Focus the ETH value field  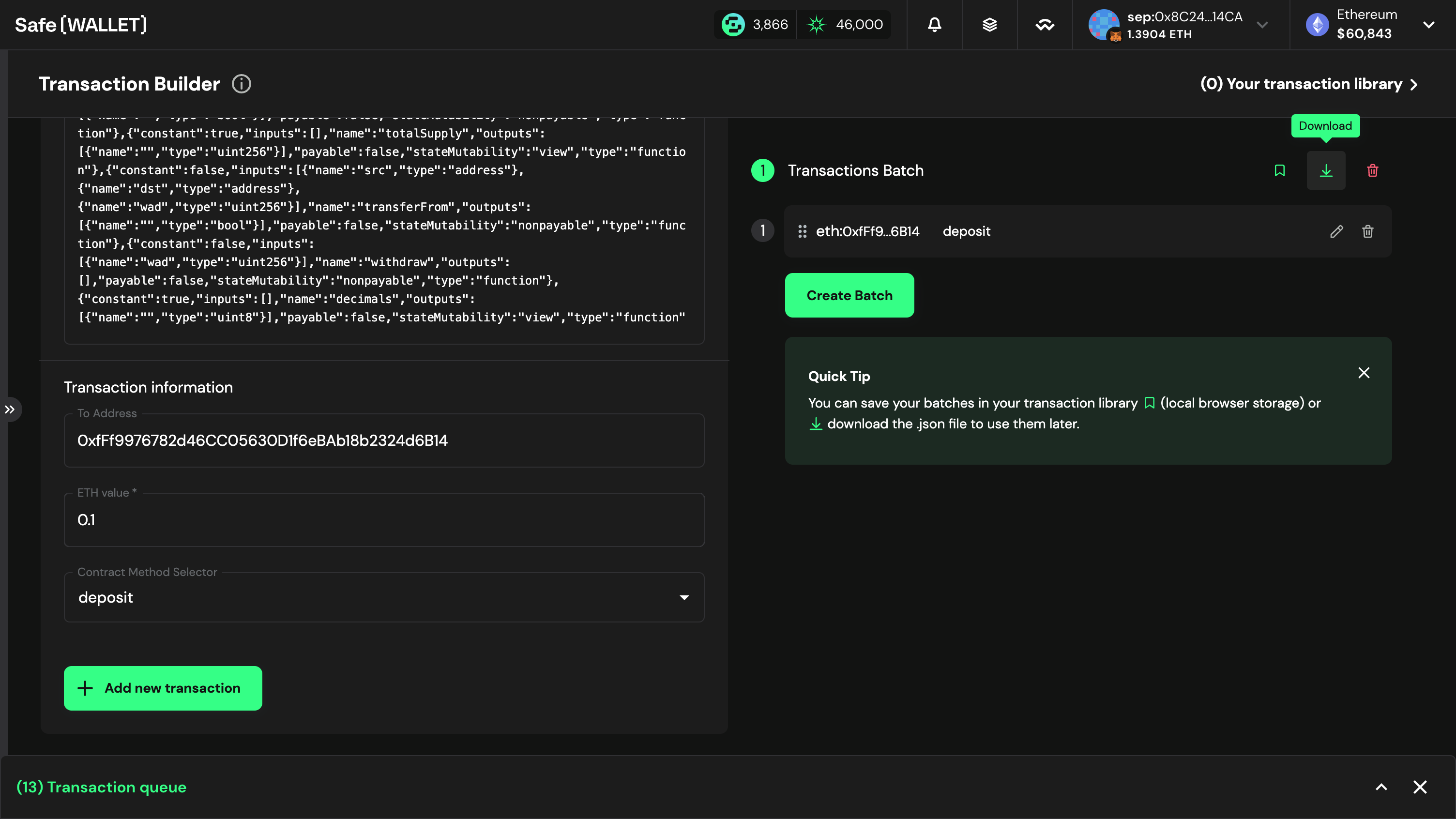pyautogui.click(x=384, y=519)
